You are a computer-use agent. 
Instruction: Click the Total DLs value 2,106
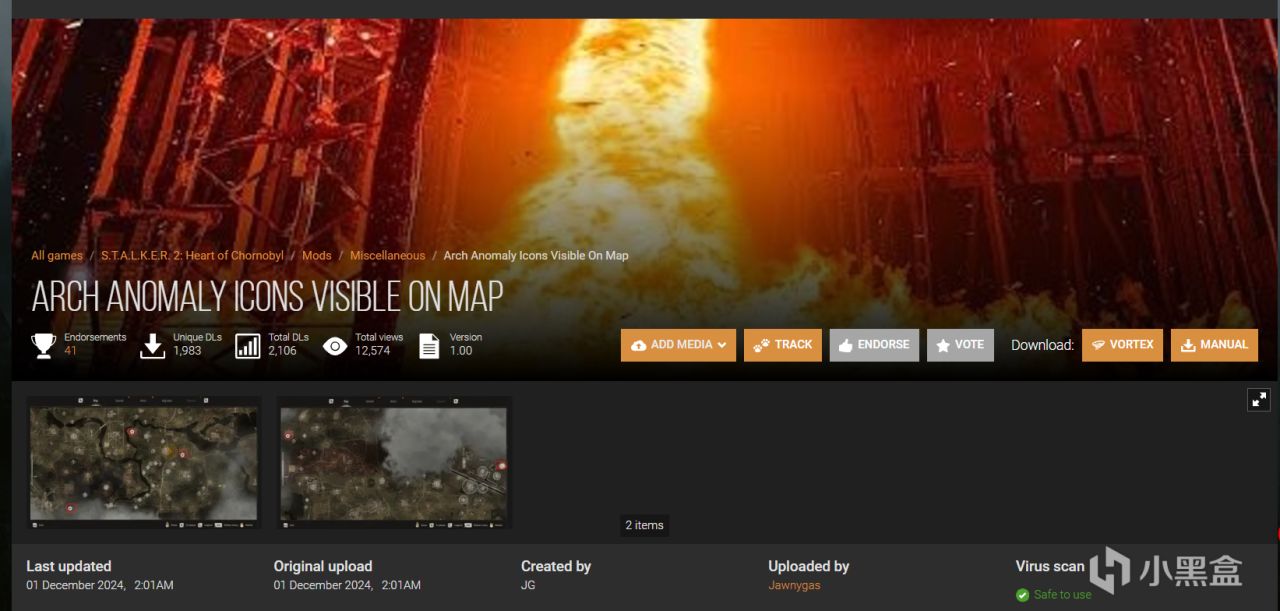tap(282, 351)
